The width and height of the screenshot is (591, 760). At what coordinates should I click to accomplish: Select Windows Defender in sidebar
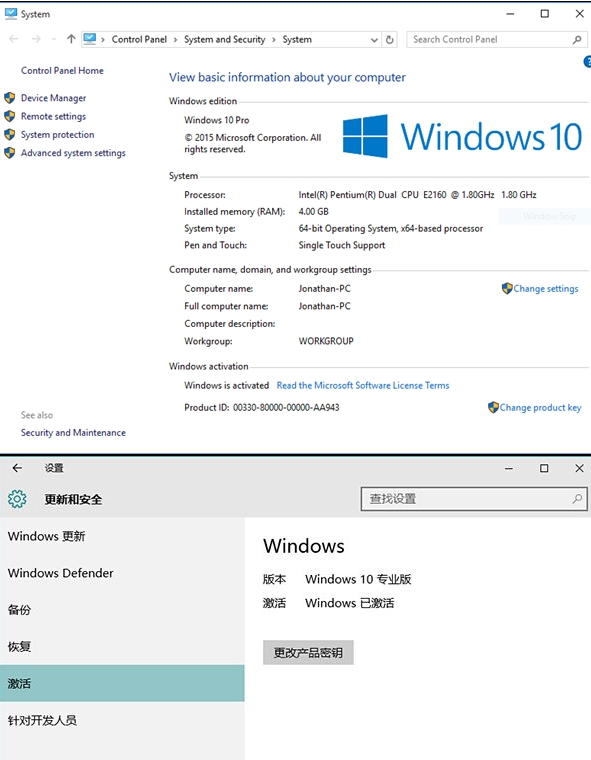pos(122,573)
